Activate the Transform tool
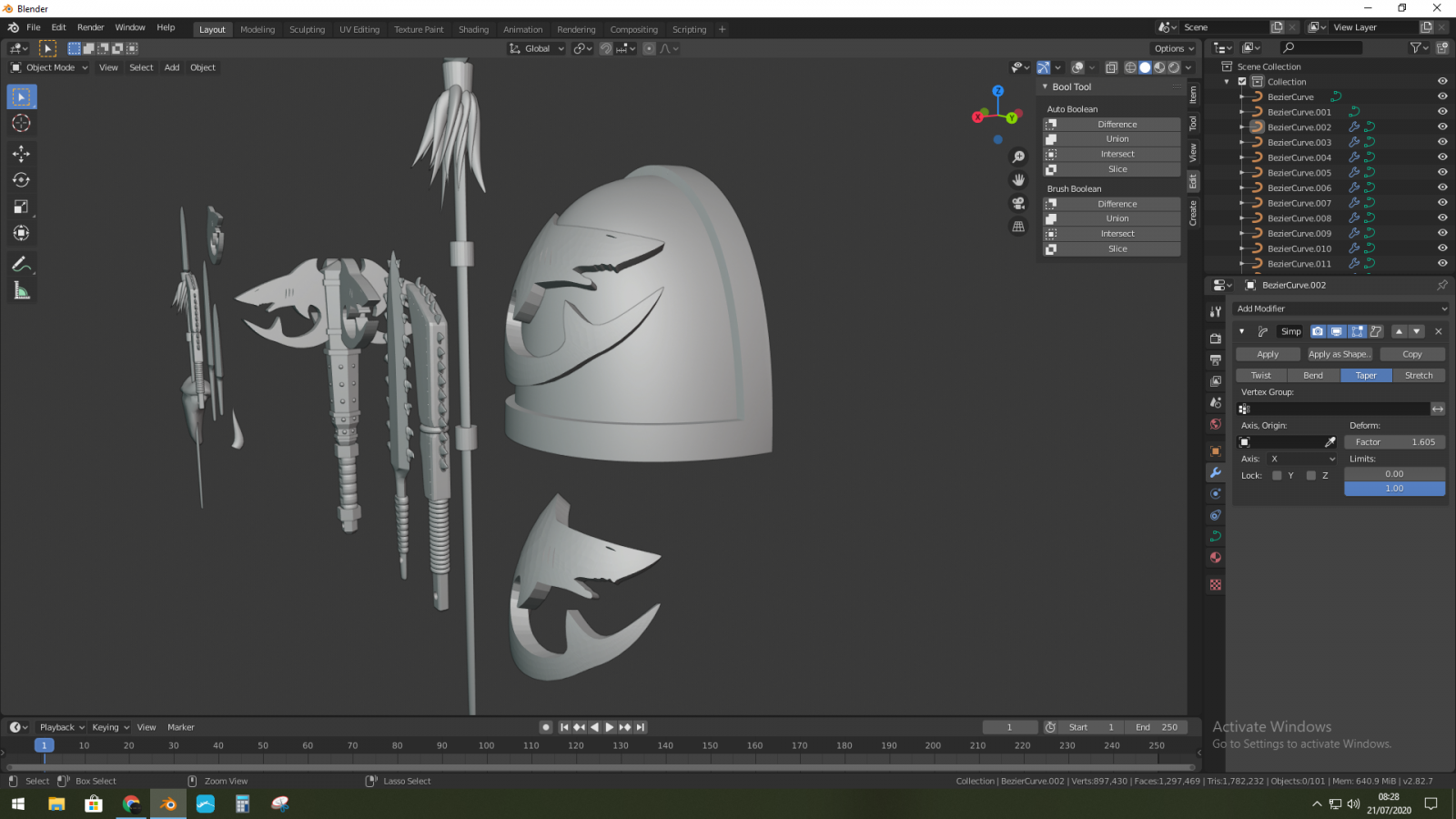 (x=21, y=233)
